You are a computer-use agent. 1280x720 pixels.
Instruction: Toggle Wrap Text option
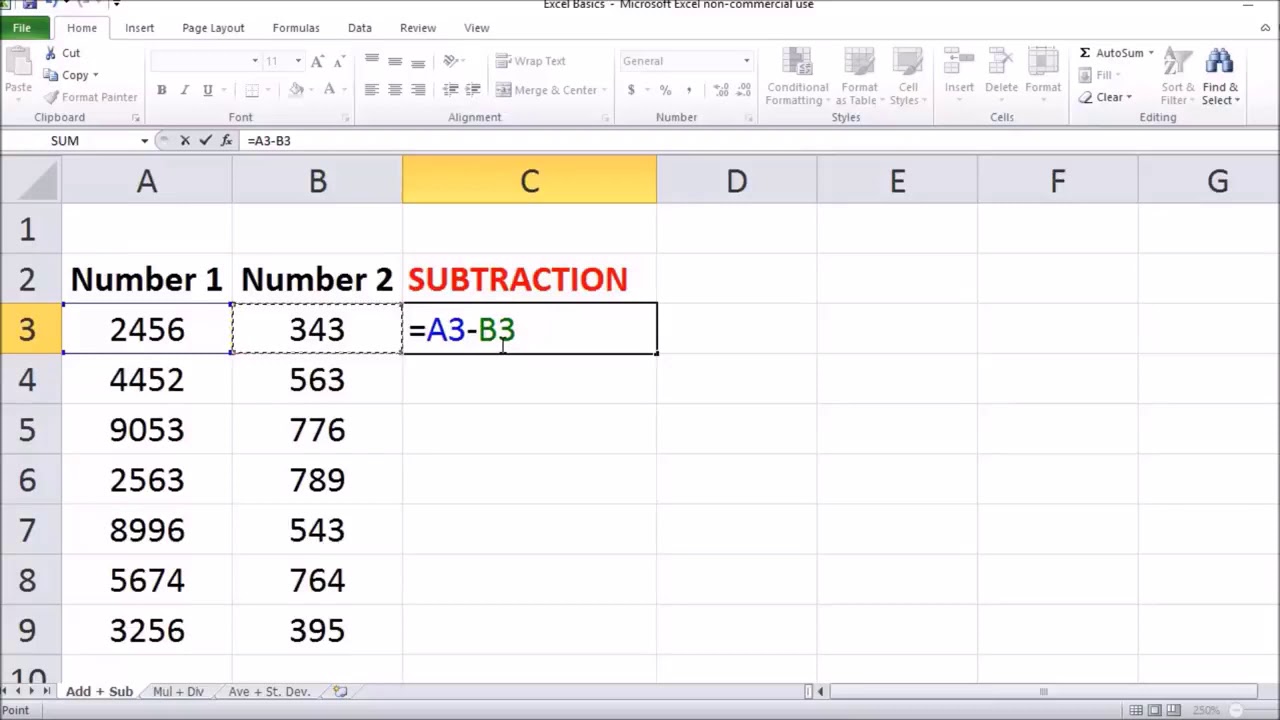click(x=531, y=61)
